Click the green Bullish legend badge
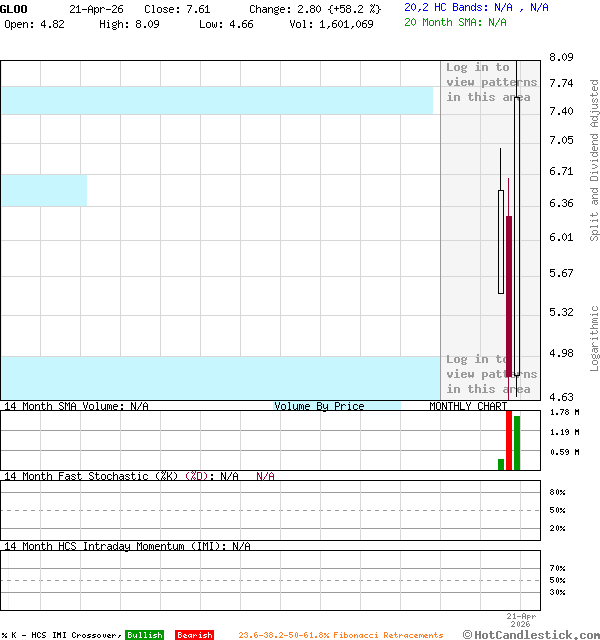The height and width of the screenshot is (640, 600). (x=144, y=635)
